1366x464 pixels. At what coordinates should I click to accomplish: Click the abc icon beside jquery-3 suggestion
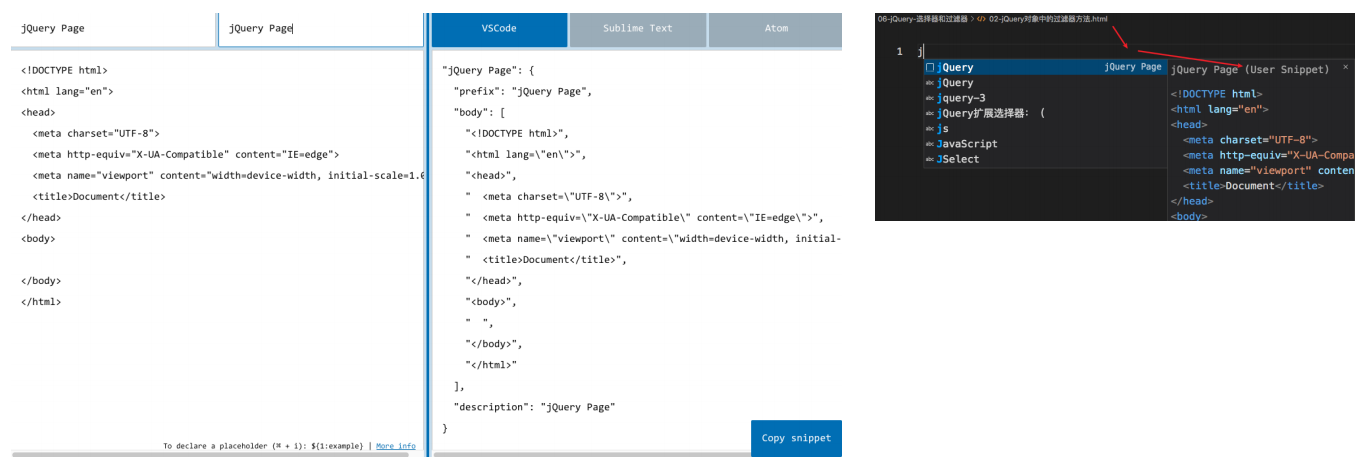click(x=930, y=98)
